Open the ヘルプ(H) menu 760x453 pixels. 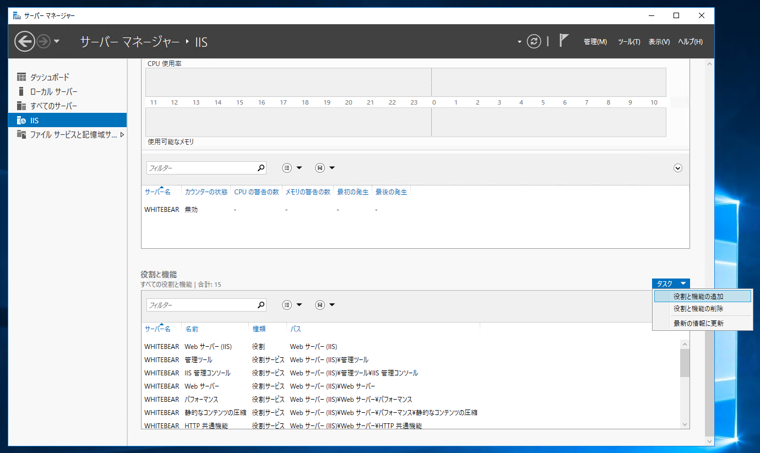pyautogui.click(x=690, y=42)
